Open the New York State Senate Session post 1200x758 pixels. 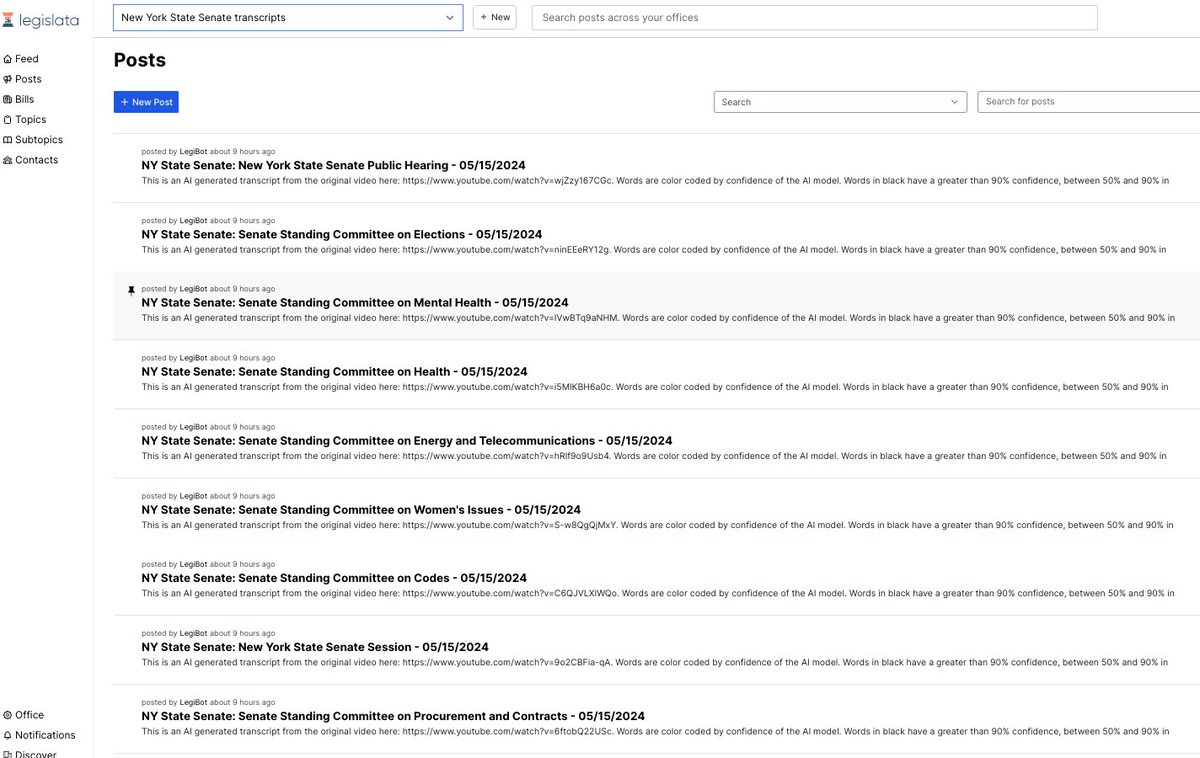tap(315, 647)
